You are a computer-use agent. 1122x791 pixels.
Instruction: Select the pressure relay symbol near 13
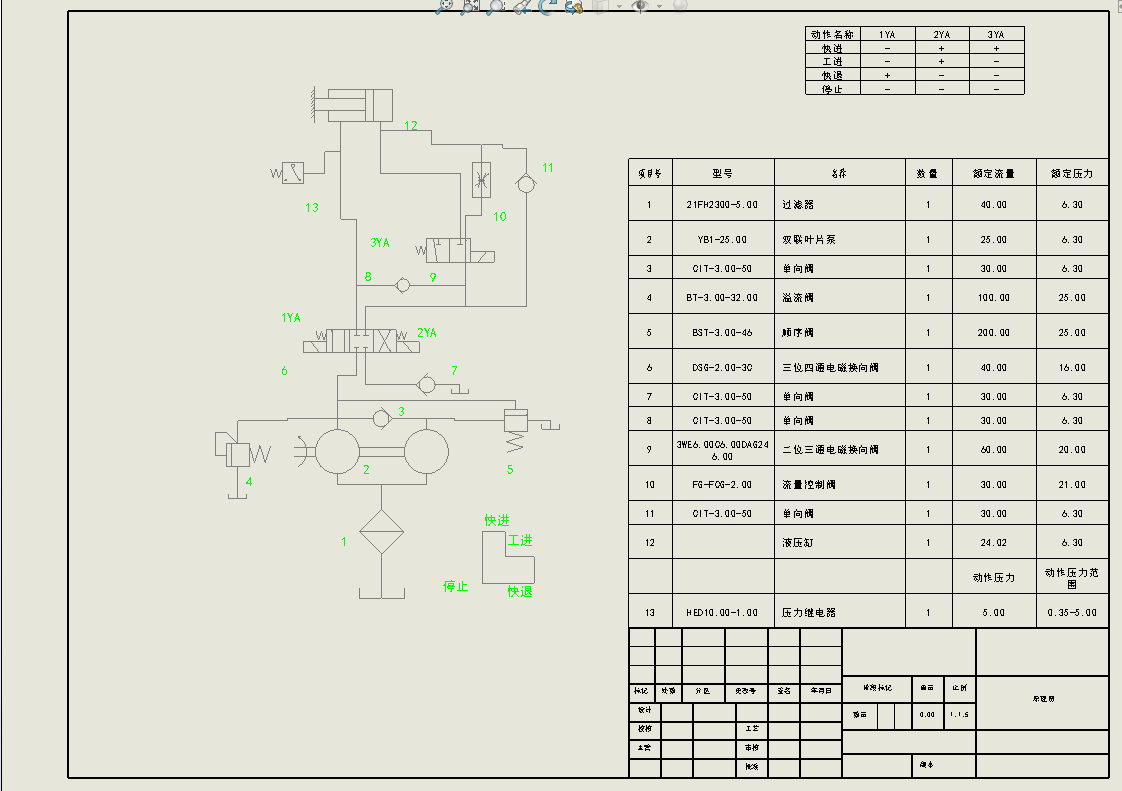click(294, 173)
